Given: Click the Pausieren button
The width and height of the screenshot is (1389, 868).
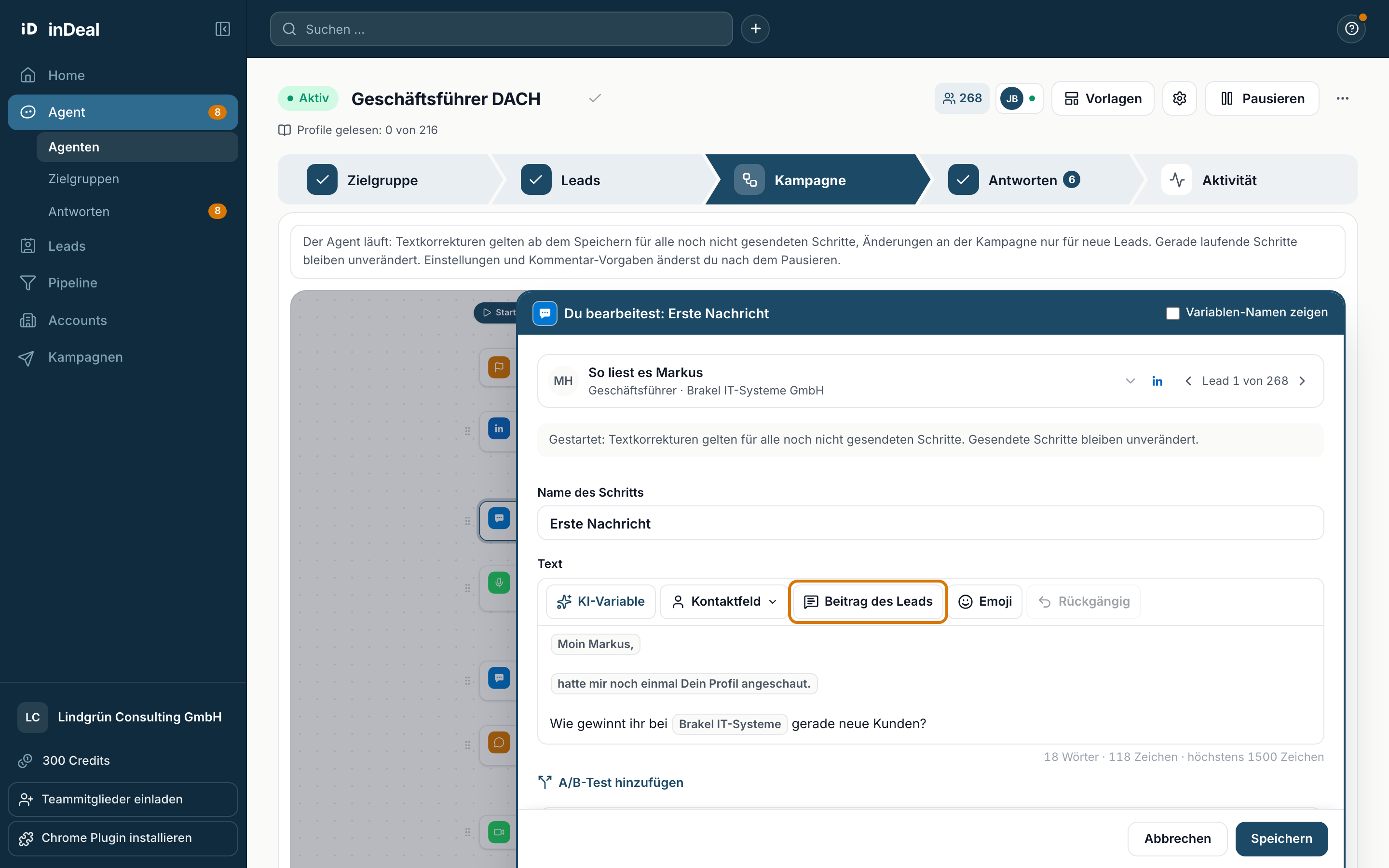Looking at the screenshot, I should 1262,98.
